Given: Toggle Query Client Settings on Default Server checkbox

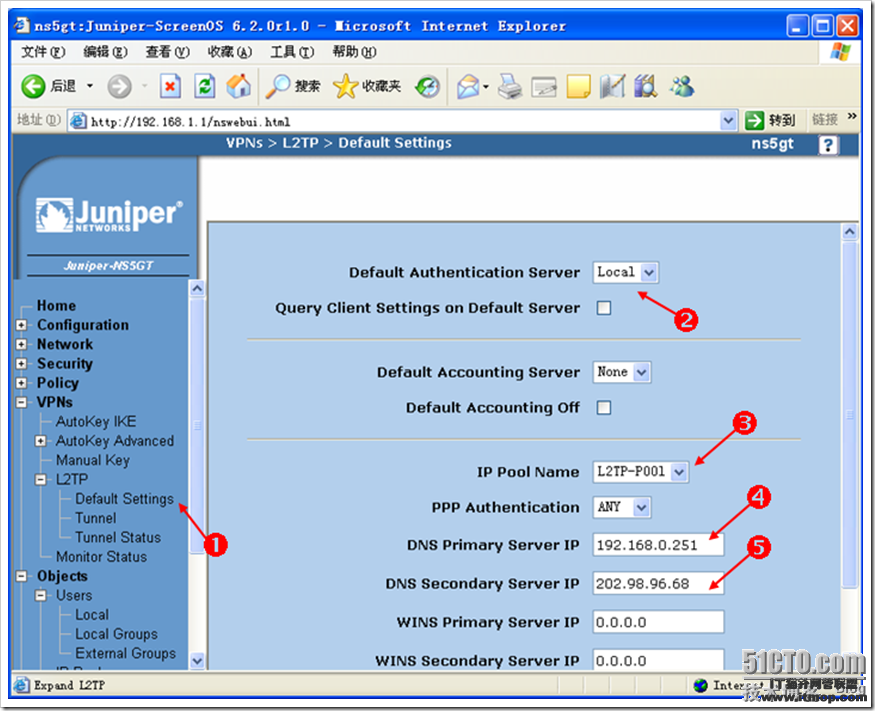Looking at the screenshot, I should 604,308.
